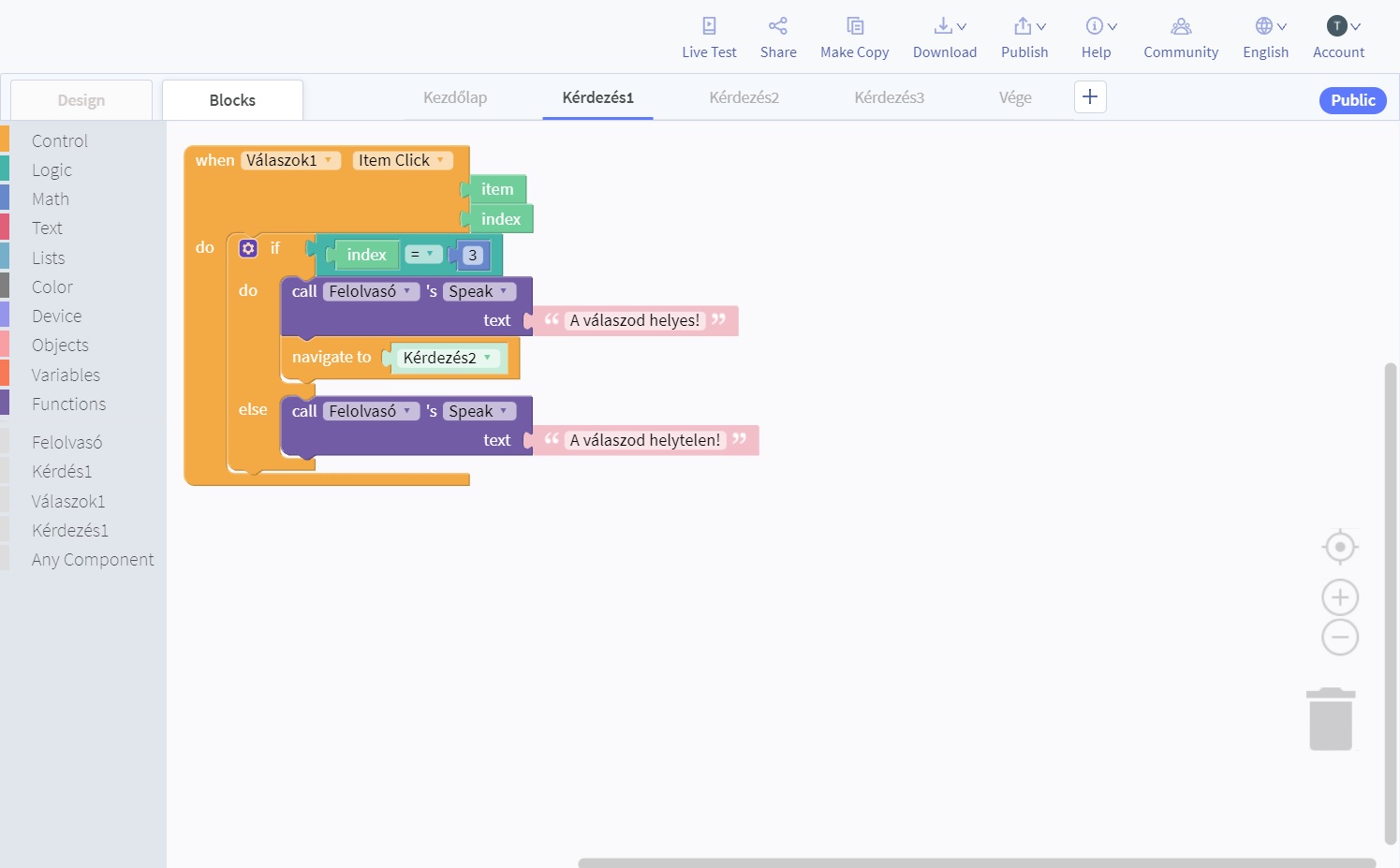Open the if block's gear settings
Viewport: 1400px width, 868px height.
(x=248, y=248)
